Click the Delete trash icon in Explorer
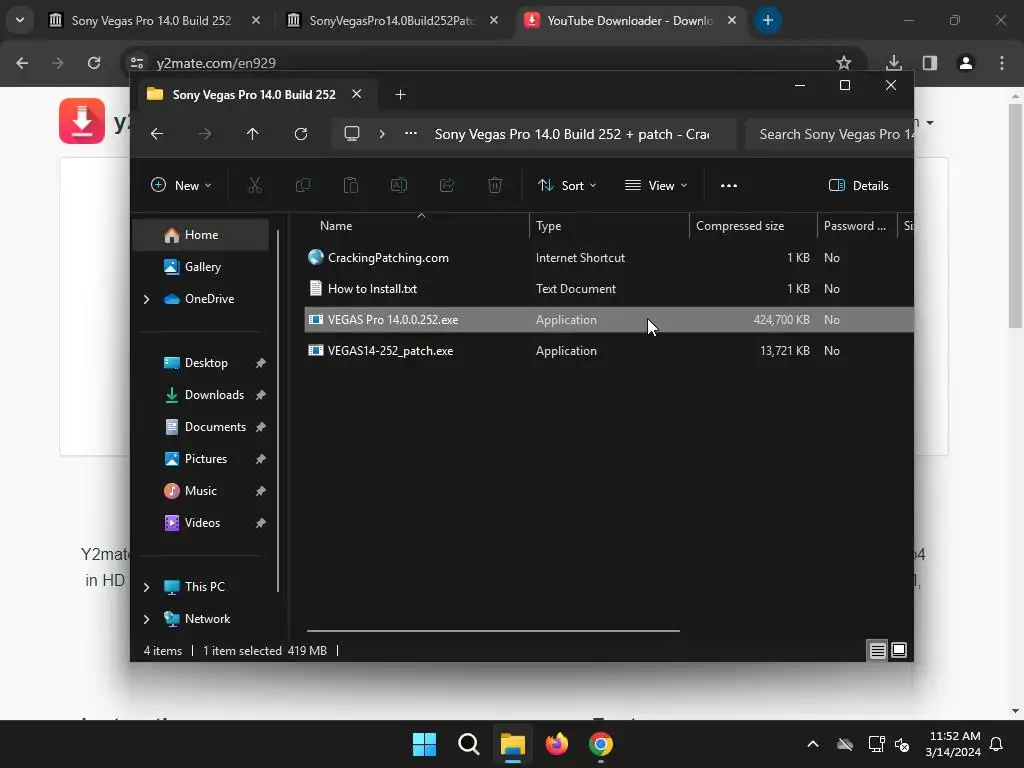 pyautogui.click(x=495, y=185)
